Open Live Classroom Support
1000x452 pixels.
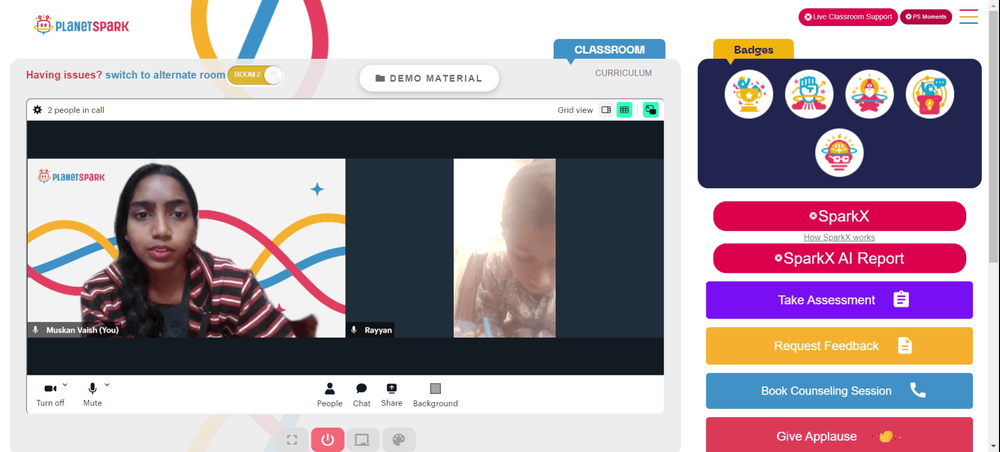point(848,17)
